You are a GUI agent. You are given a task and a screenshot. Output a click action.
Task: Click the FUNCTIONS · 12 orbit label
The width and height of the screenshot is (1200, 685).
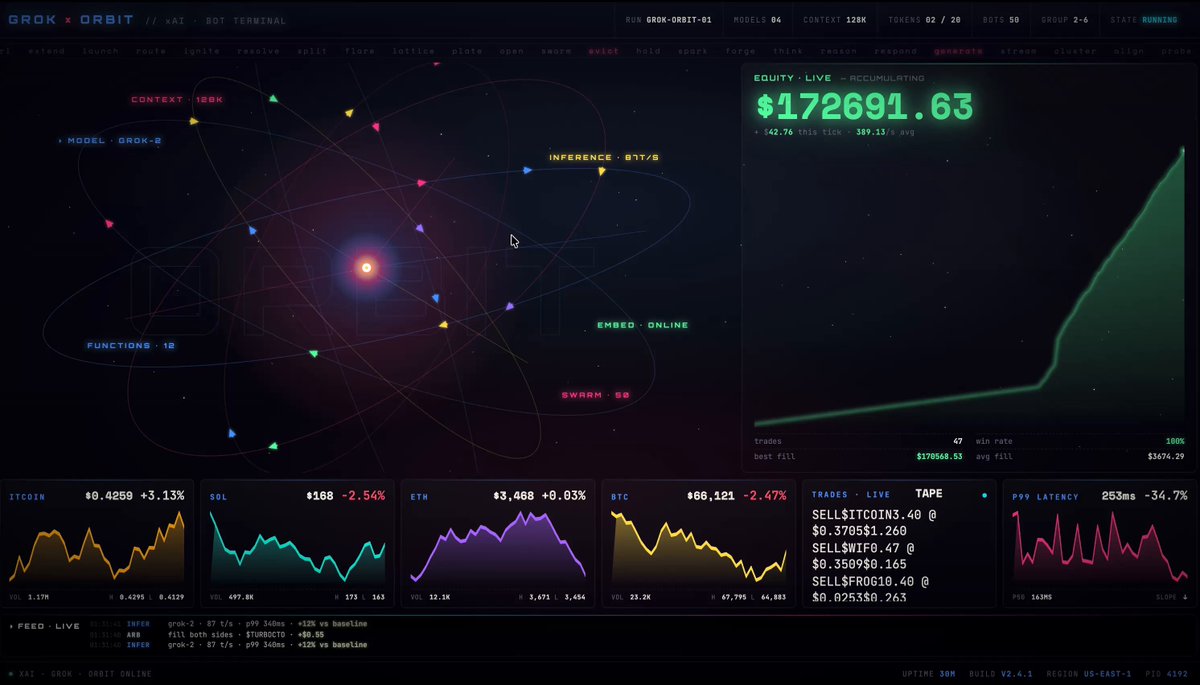click(131, 346)
